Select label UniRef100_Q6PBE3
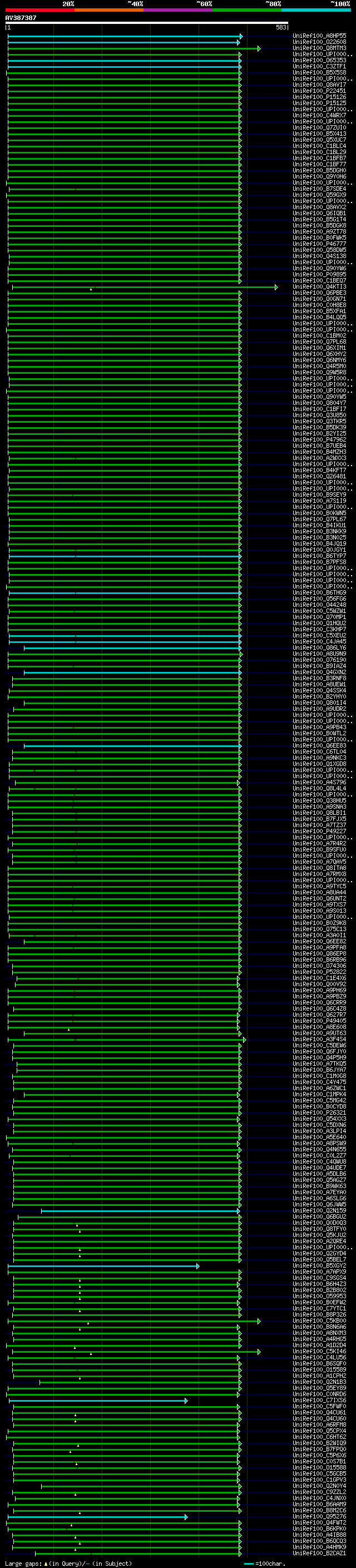 click(x=319, y=293)
